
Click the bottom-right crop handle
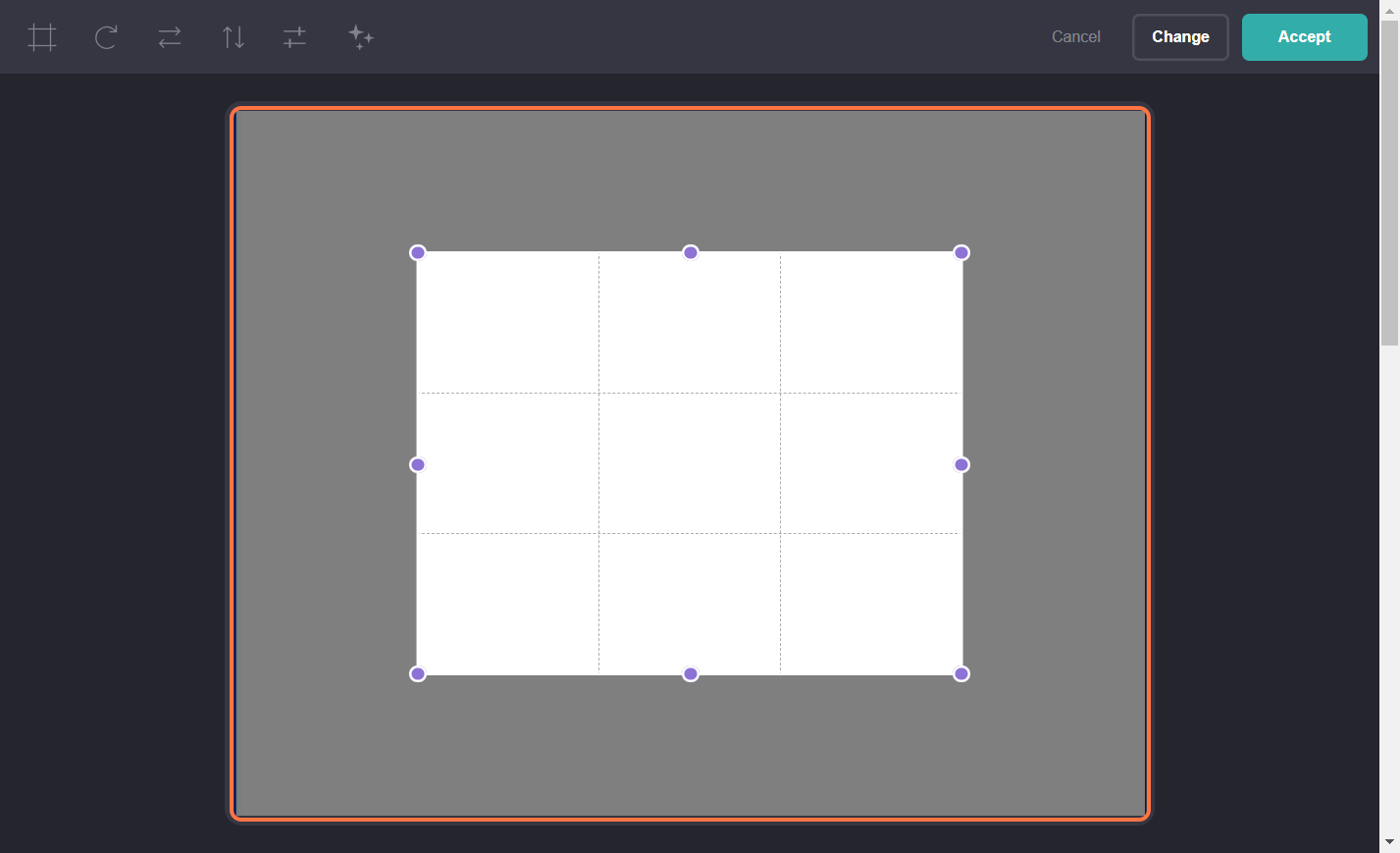(961, 673)
